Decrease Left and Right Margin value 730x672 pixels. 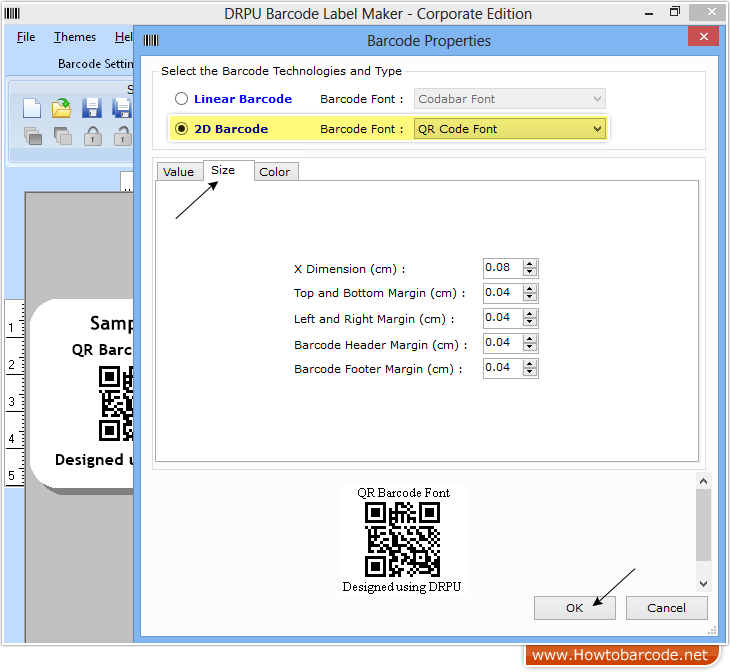click(x=530, y=322)
